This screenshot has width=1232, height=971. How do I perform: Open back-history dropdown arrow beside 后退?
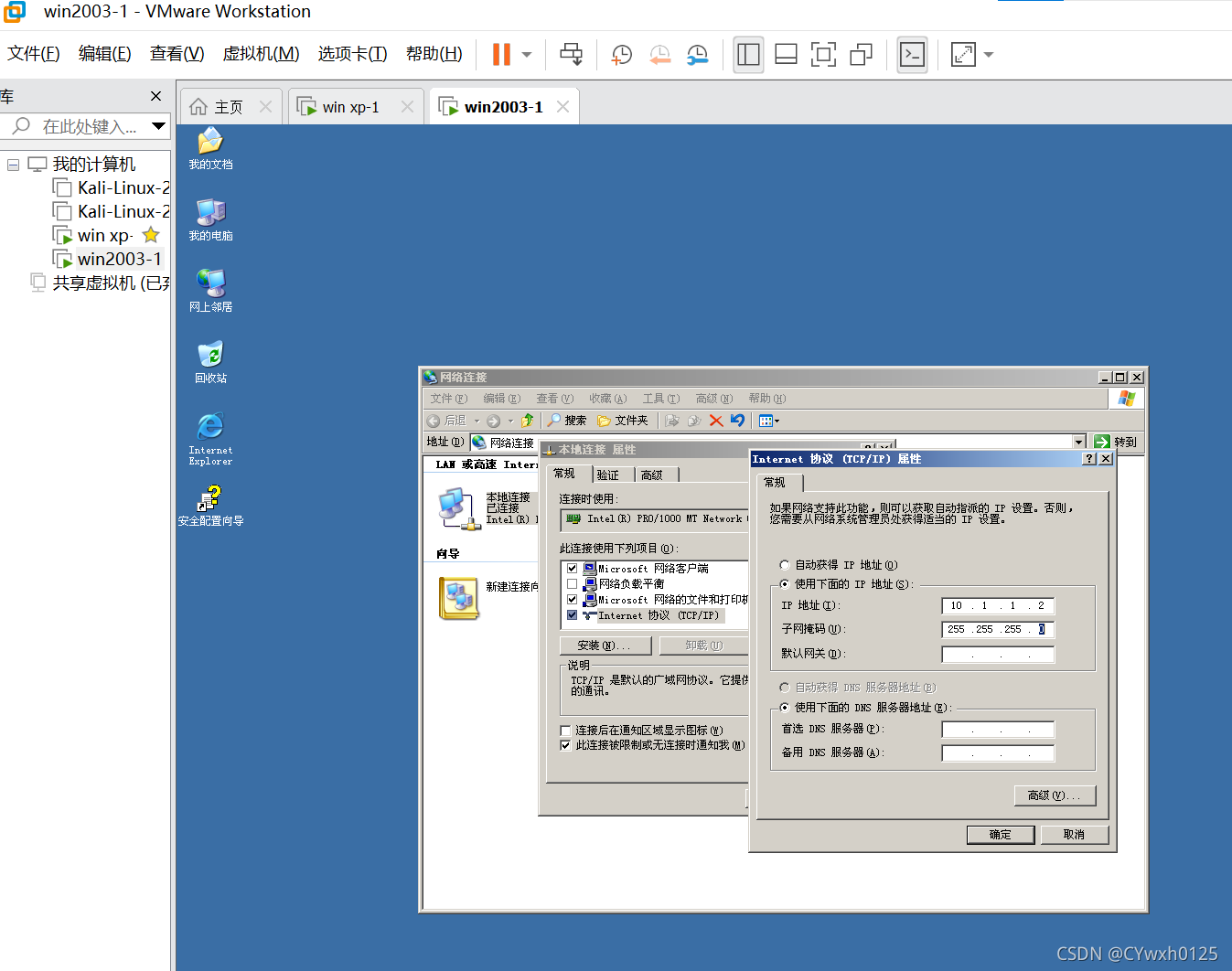tap(477, 421)
